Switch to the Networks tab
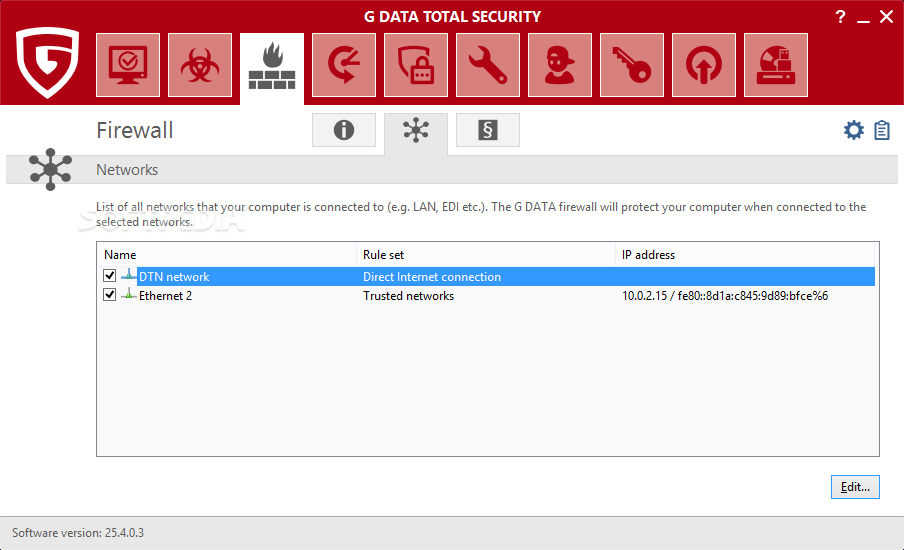The height and width of the screenshot is (550, 904). [x=416, y=133]
